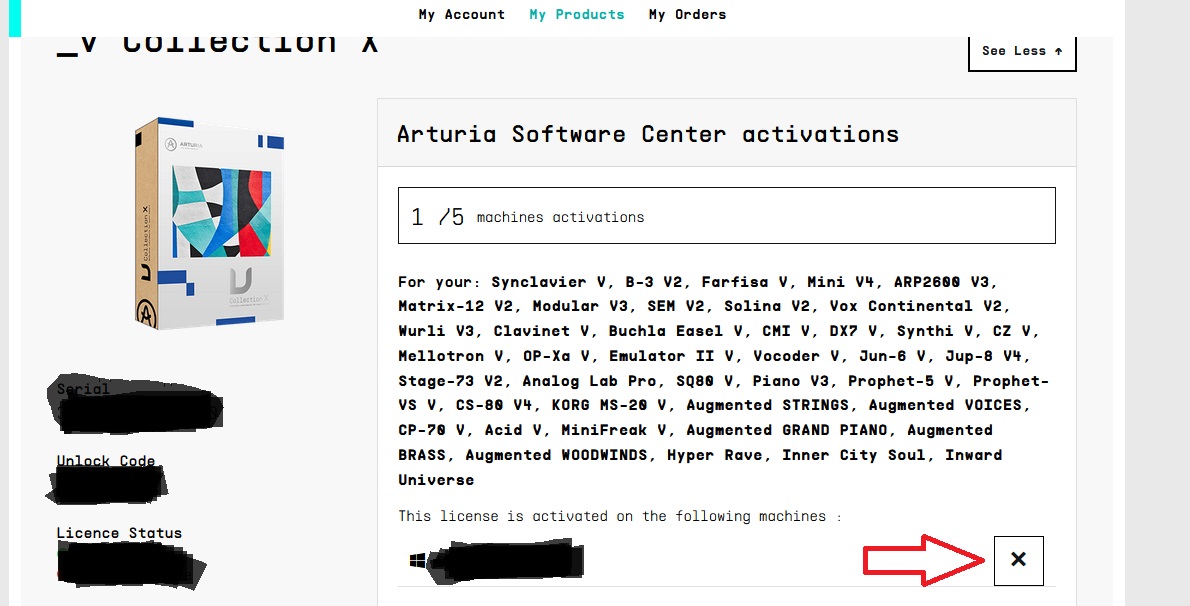Open the My Account tab
The image size is (1190, 606).
click(461, 14)
